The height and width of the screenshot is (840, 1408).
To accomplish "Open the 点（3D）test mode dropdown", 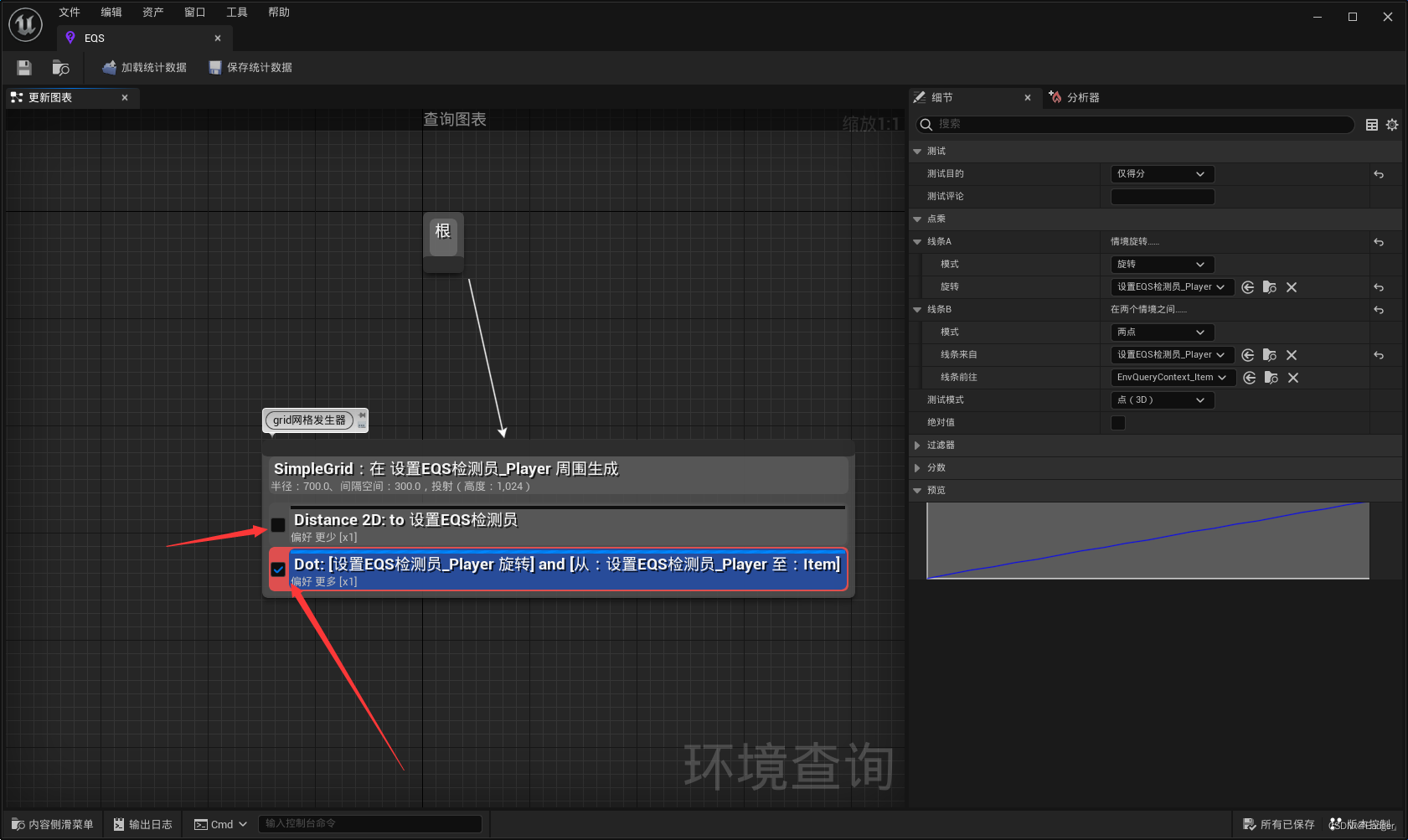I will (1161, 399).
